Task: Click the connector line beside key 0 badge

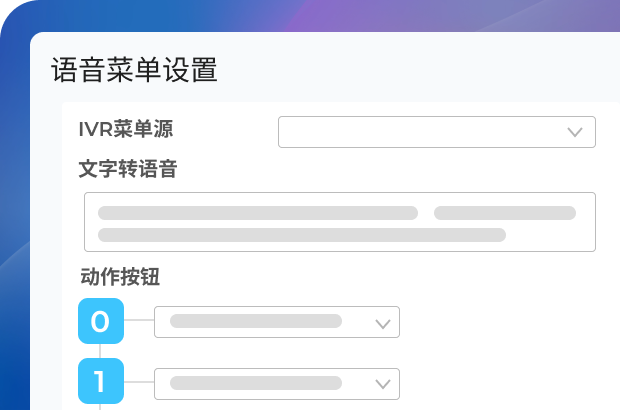Action: [139, 322]
